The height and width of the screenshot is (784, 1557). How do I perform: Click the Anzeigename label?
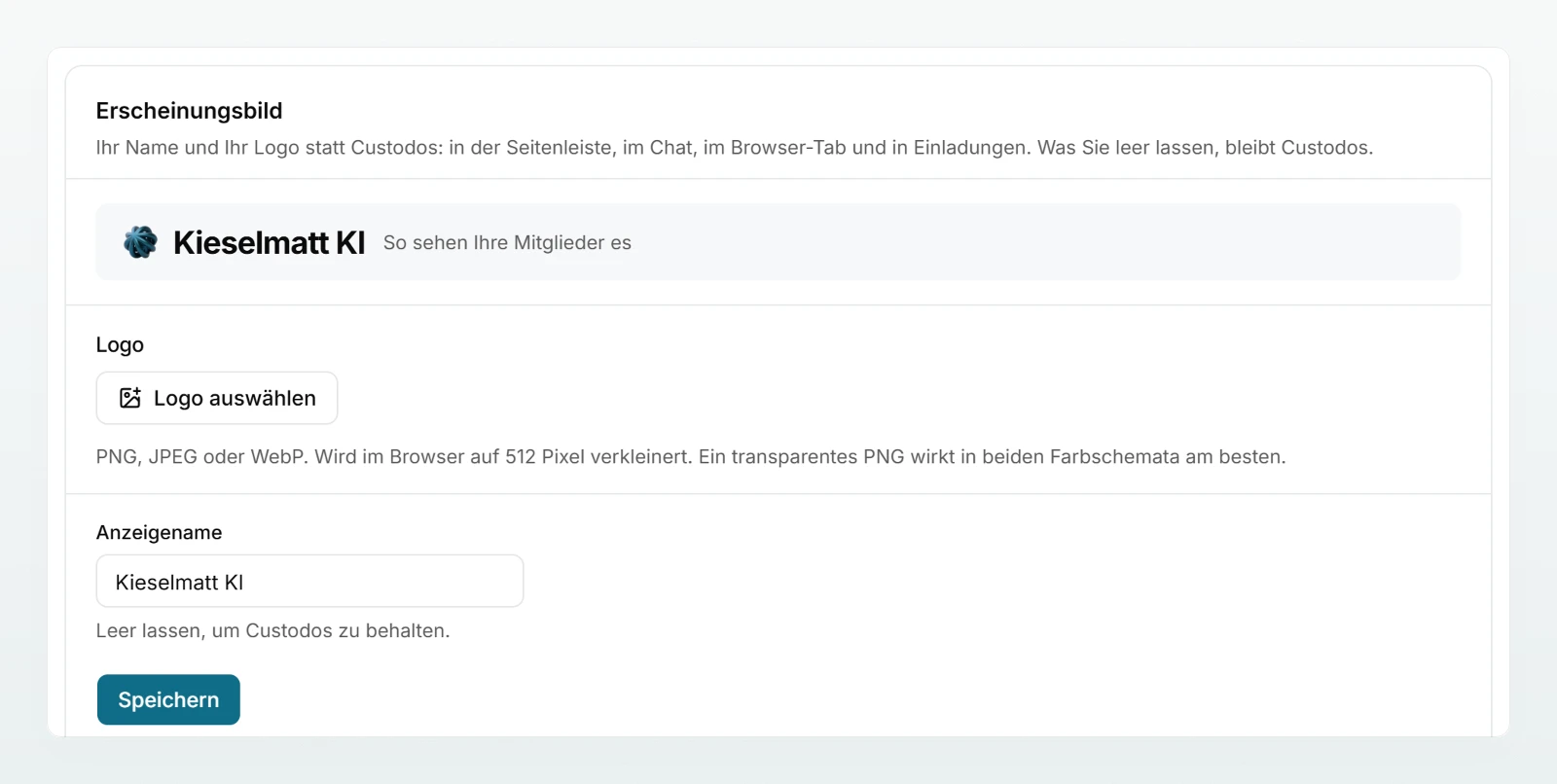pos(159,532)
